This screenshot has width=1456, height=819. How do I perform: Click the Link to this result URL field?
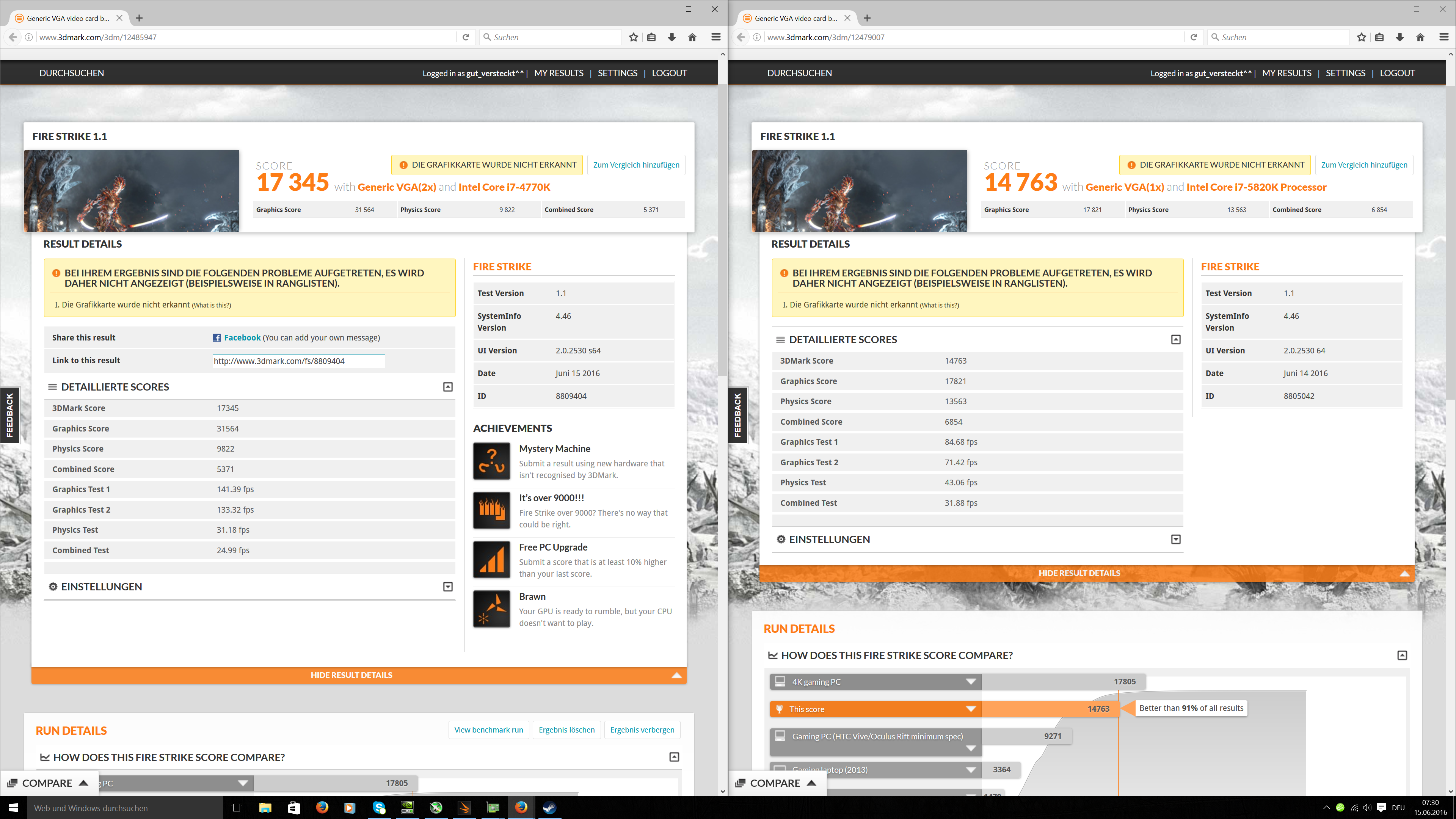click(x=298, y=361)
